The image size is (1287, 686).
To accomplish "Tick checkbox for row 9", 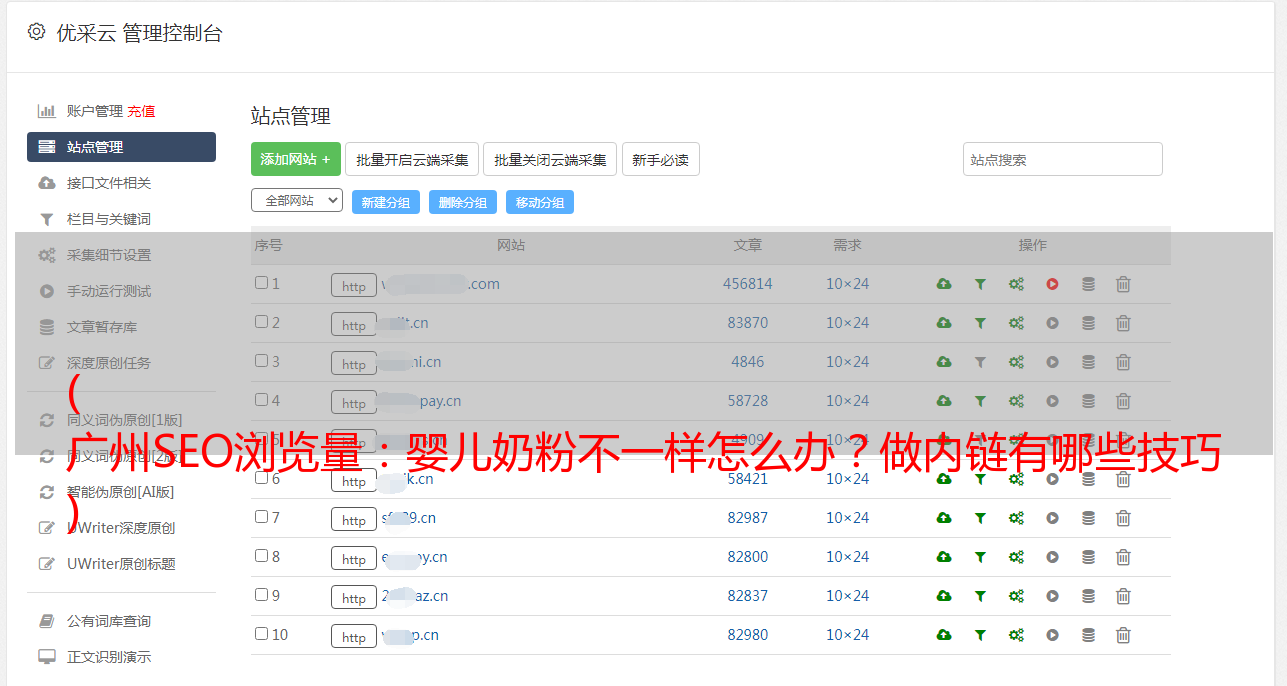I will 261,595.
